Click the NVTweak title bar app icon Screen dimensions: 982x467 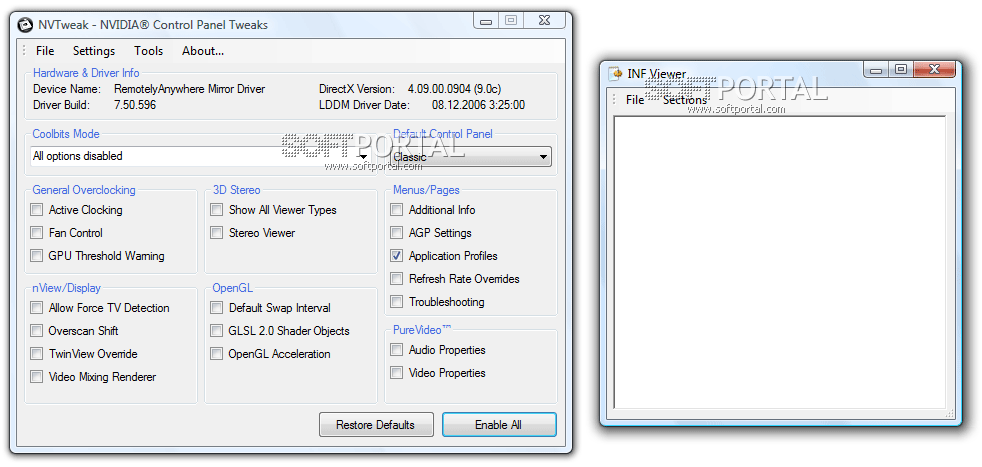click(x=24, y=25)
